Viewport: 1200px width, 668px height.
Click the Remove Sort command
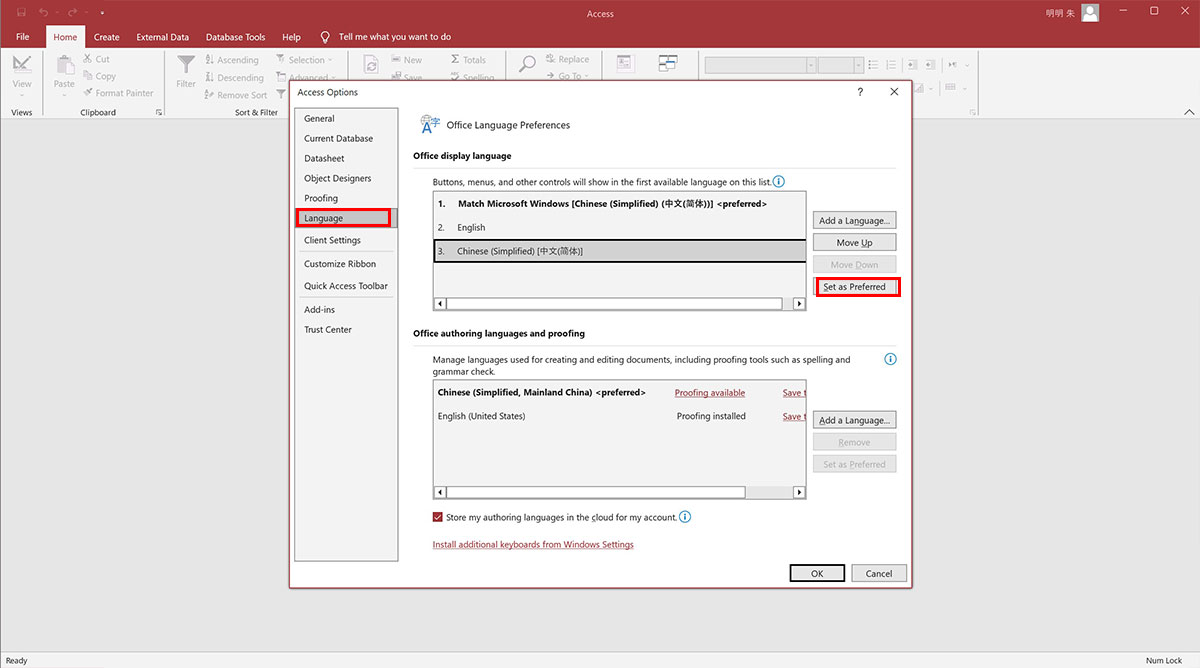click(236, 95)
